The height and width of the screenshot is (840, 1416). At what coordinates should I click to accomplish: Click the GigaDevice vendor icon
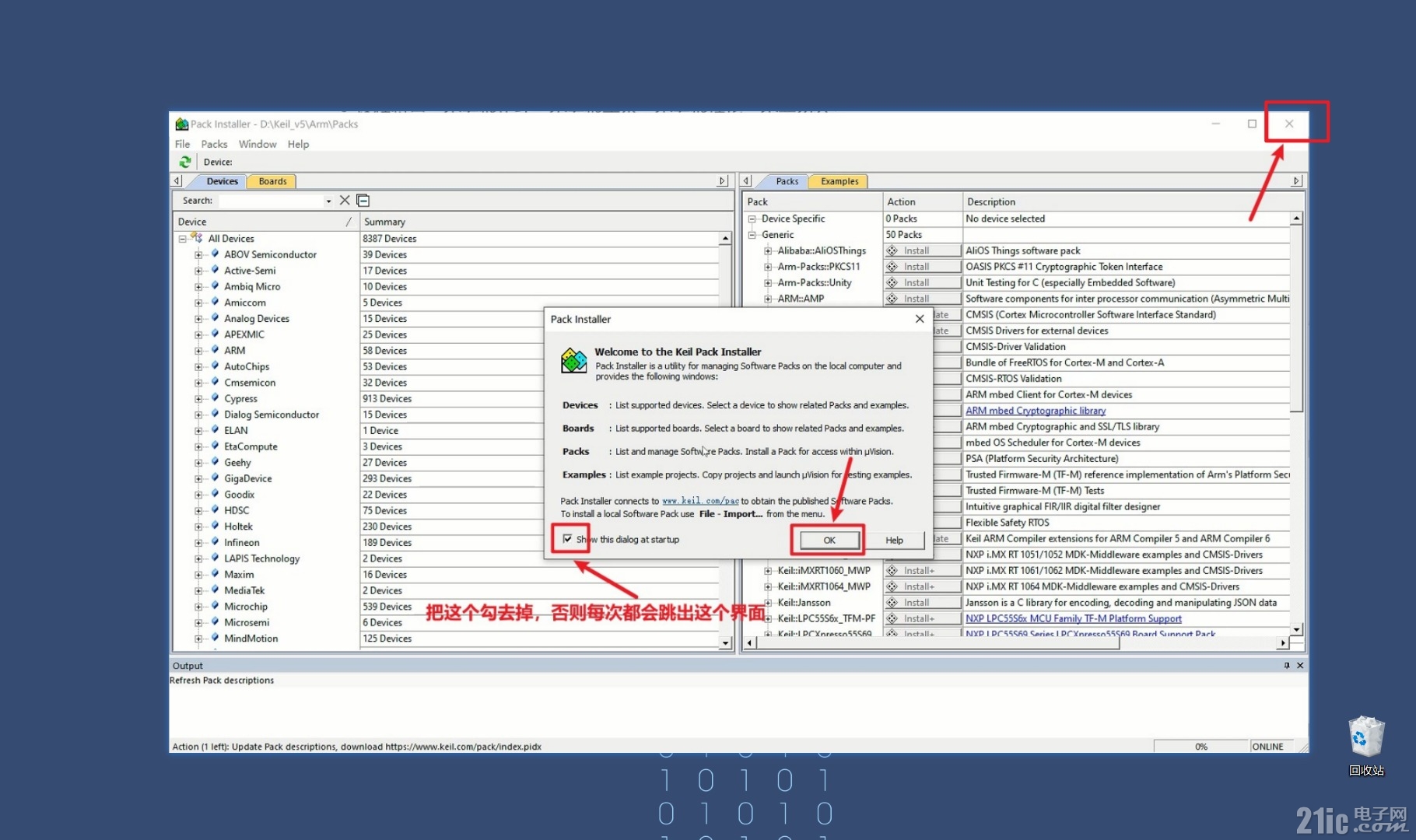point(216,478)
